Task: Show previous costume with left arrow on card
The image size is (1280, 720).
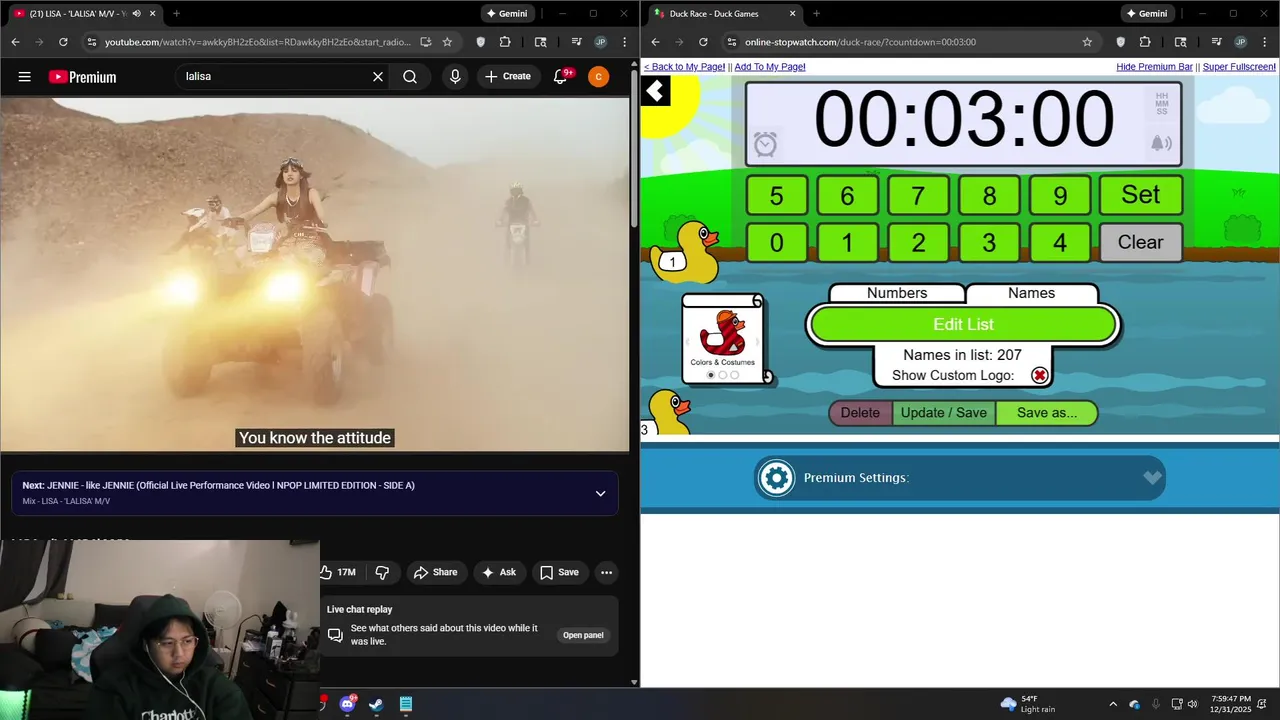Action: (x=688, y=341)
